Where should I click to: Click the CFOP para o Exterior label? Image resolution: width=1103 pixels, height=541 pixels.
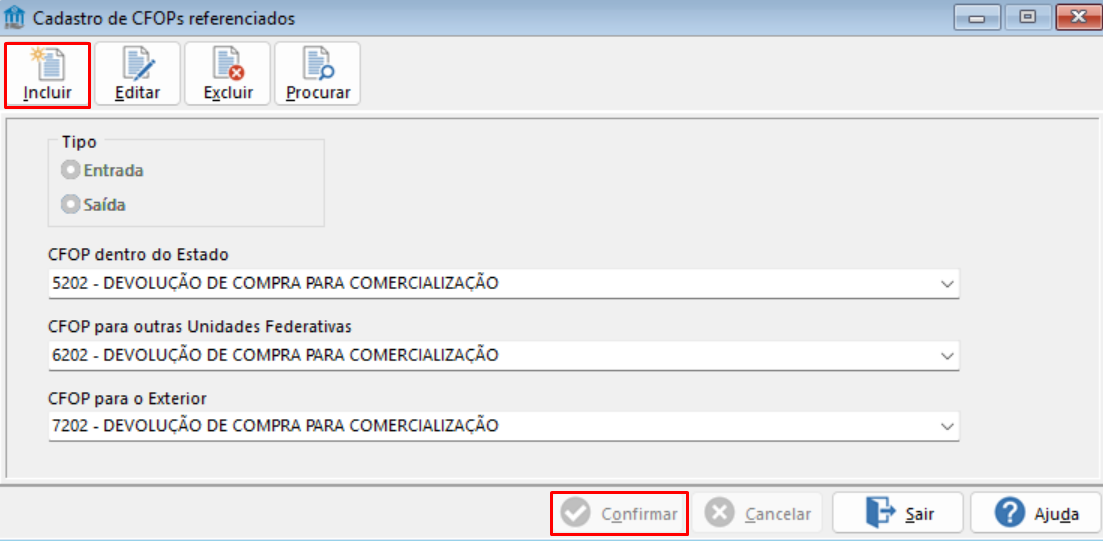(x=127, y=399)
